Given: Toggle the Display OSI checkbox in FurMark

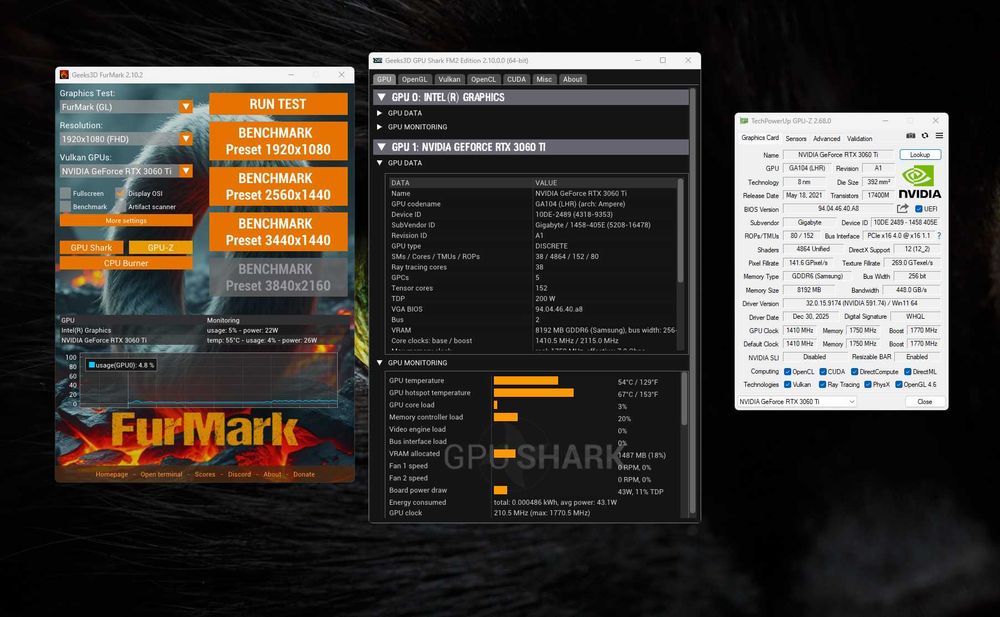Looking at the screenshot, I should (x=121, y=193).
